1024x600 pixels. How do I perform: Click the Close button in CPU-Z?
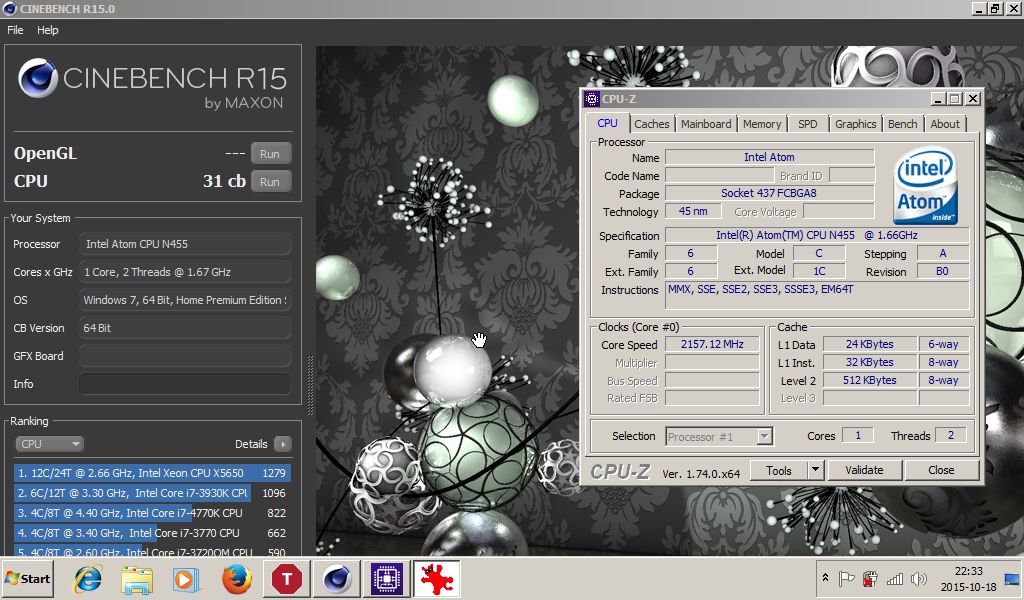coord(941,470)
